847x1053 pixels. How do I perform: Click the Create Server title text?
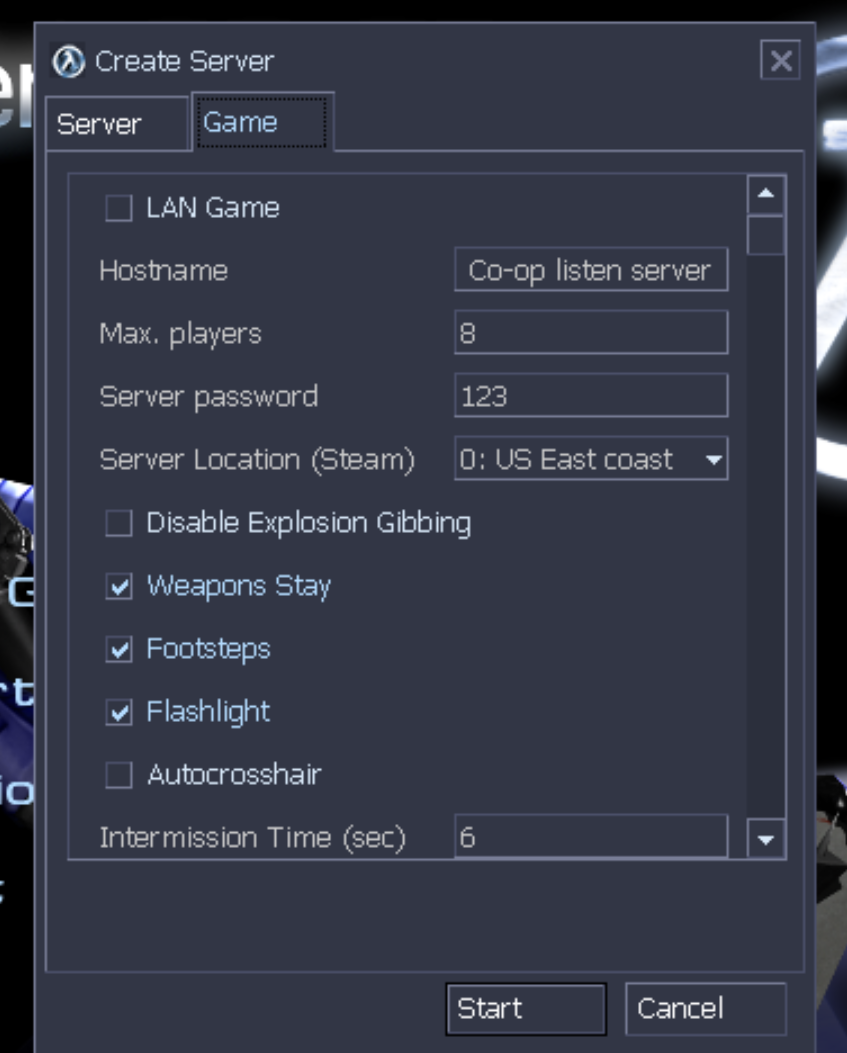[x=185, y=62]
